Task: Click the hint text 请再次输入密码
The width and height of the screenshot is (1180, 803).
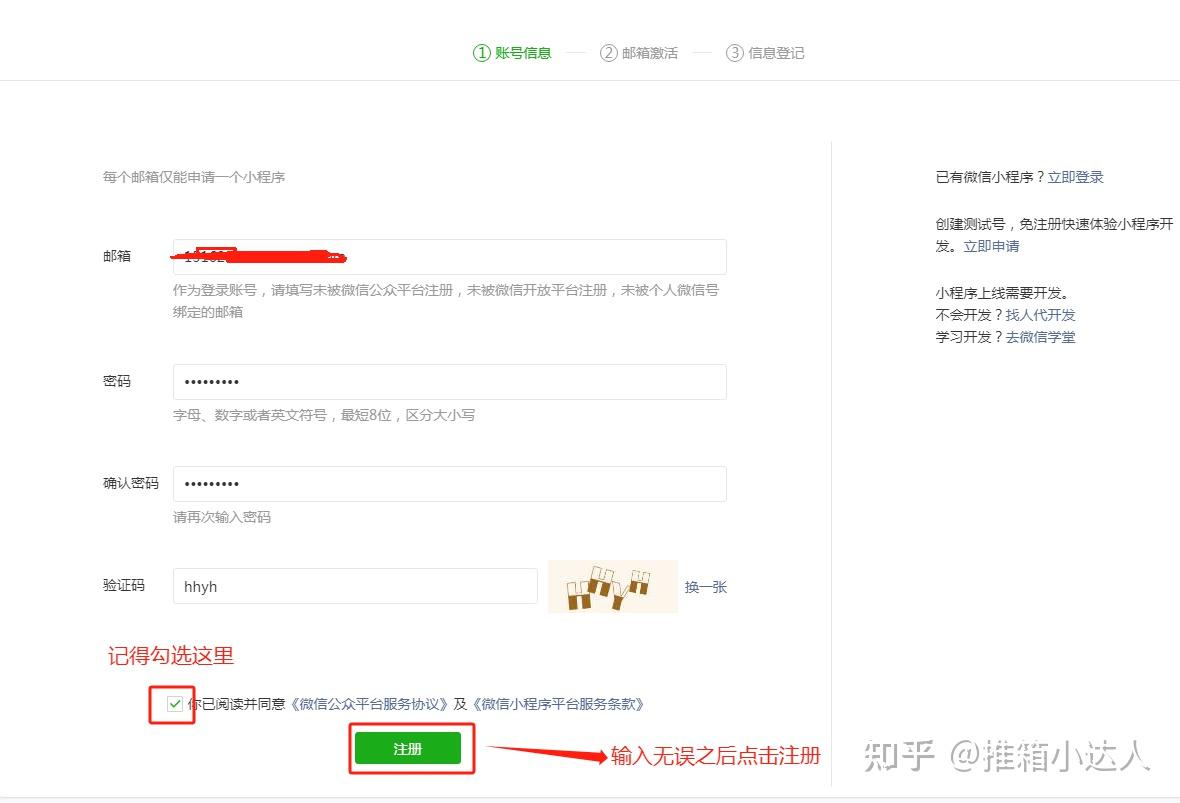Action: coord(222,517)
